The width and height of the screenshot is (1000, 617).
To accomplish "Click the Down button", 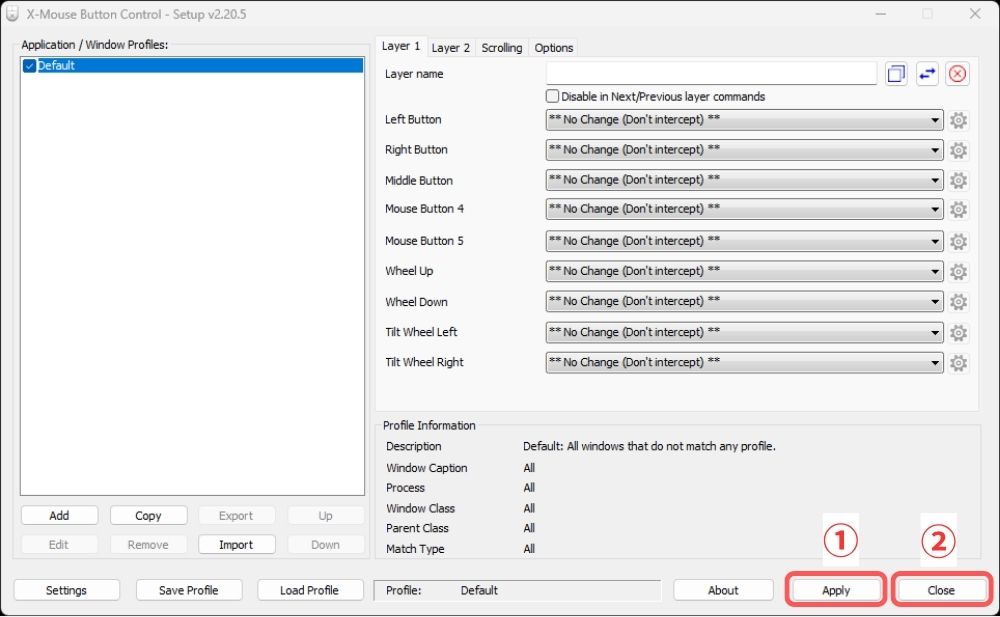I will [x=325, y=545].
